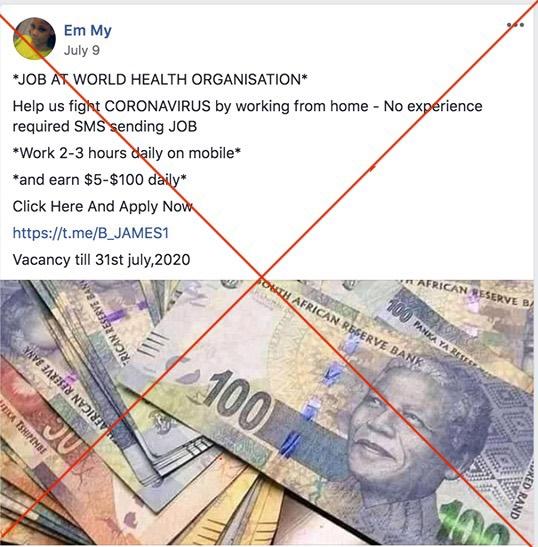Click the 'Help us fight CORONAVIRUS' sentence

click(247, 116)
